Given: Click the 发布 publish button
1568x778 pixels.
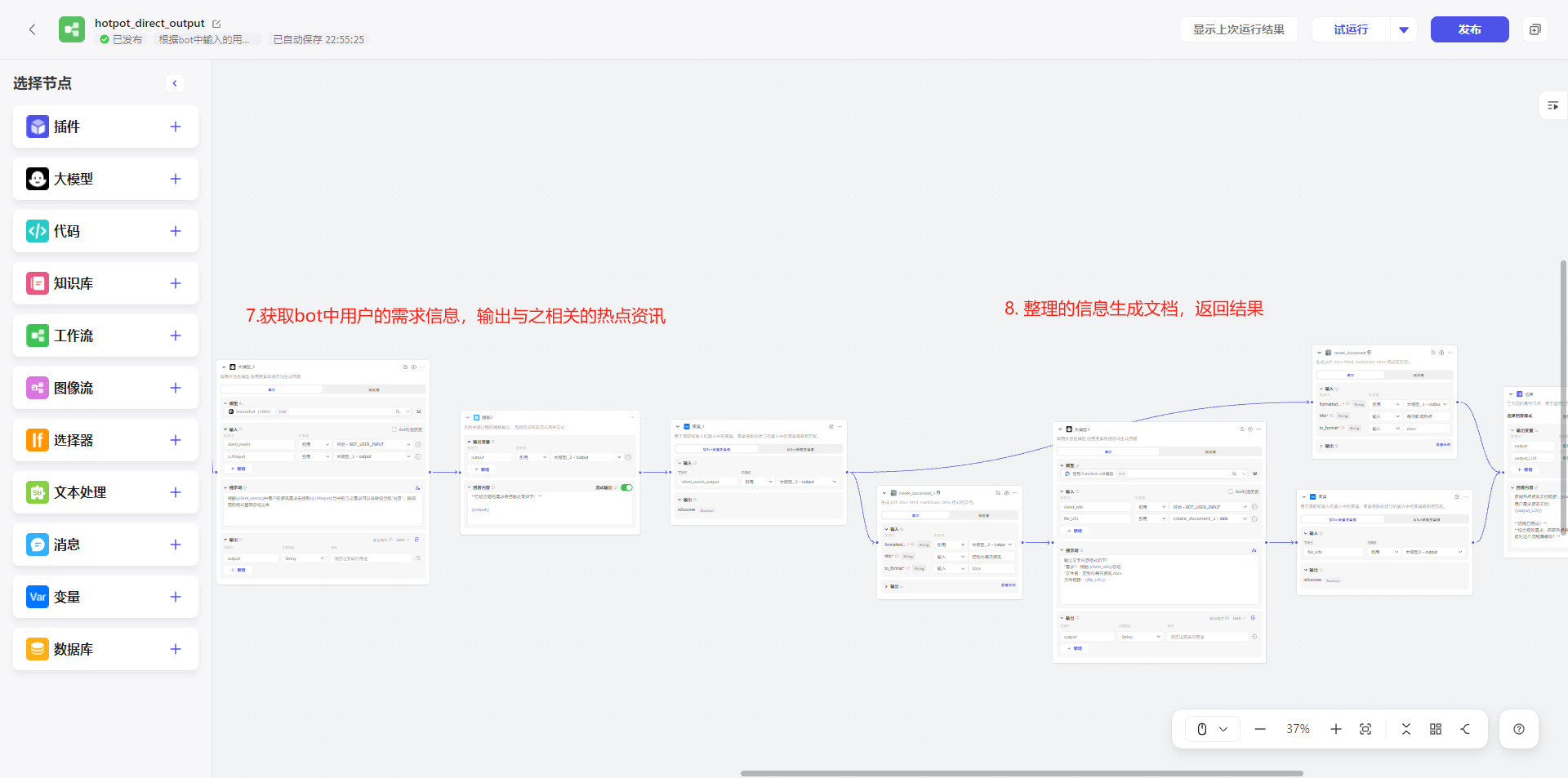Looking at the screenshot, I should [x=1469, y=29].
